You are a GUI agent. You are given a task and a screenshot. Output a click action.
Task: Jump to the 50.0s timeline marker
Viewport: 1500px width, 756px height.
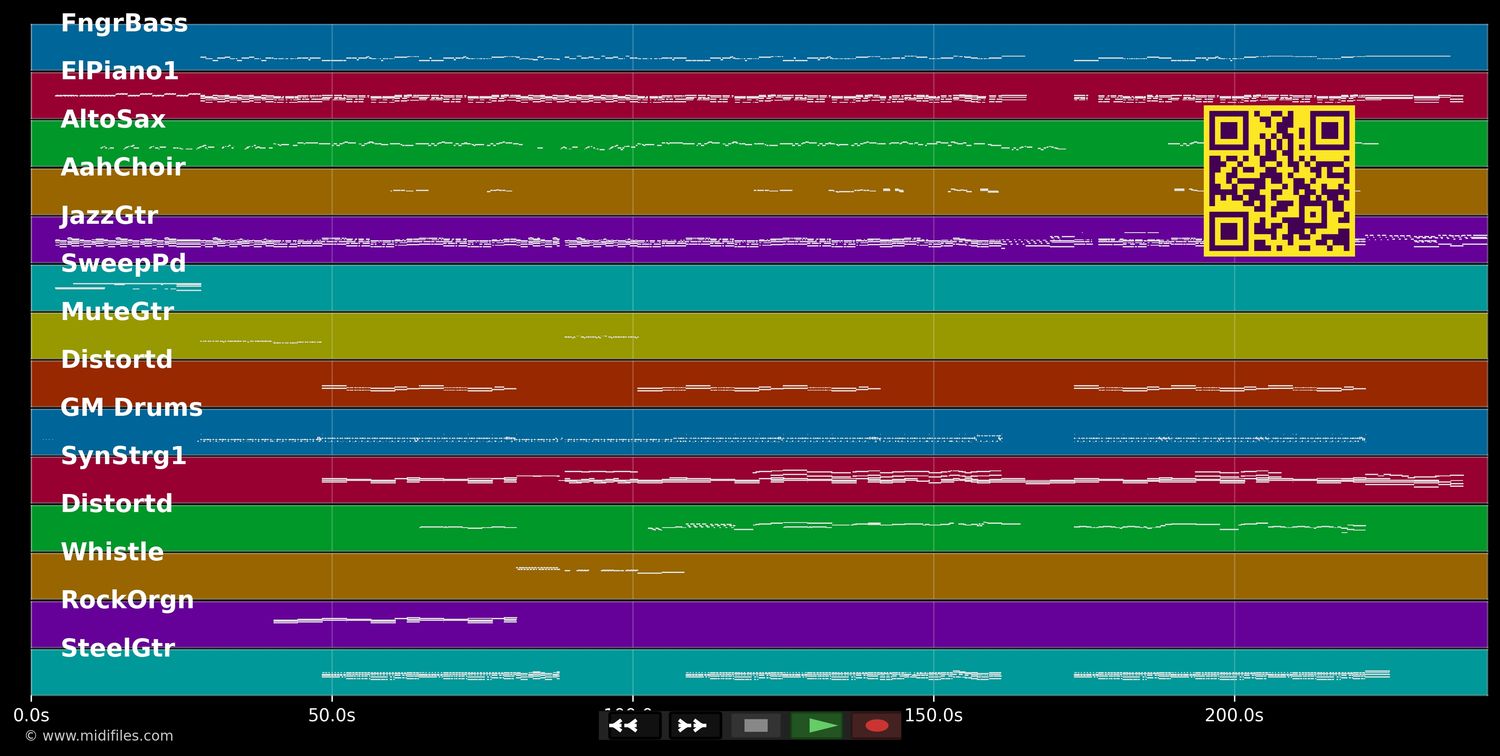click(331, 715)
